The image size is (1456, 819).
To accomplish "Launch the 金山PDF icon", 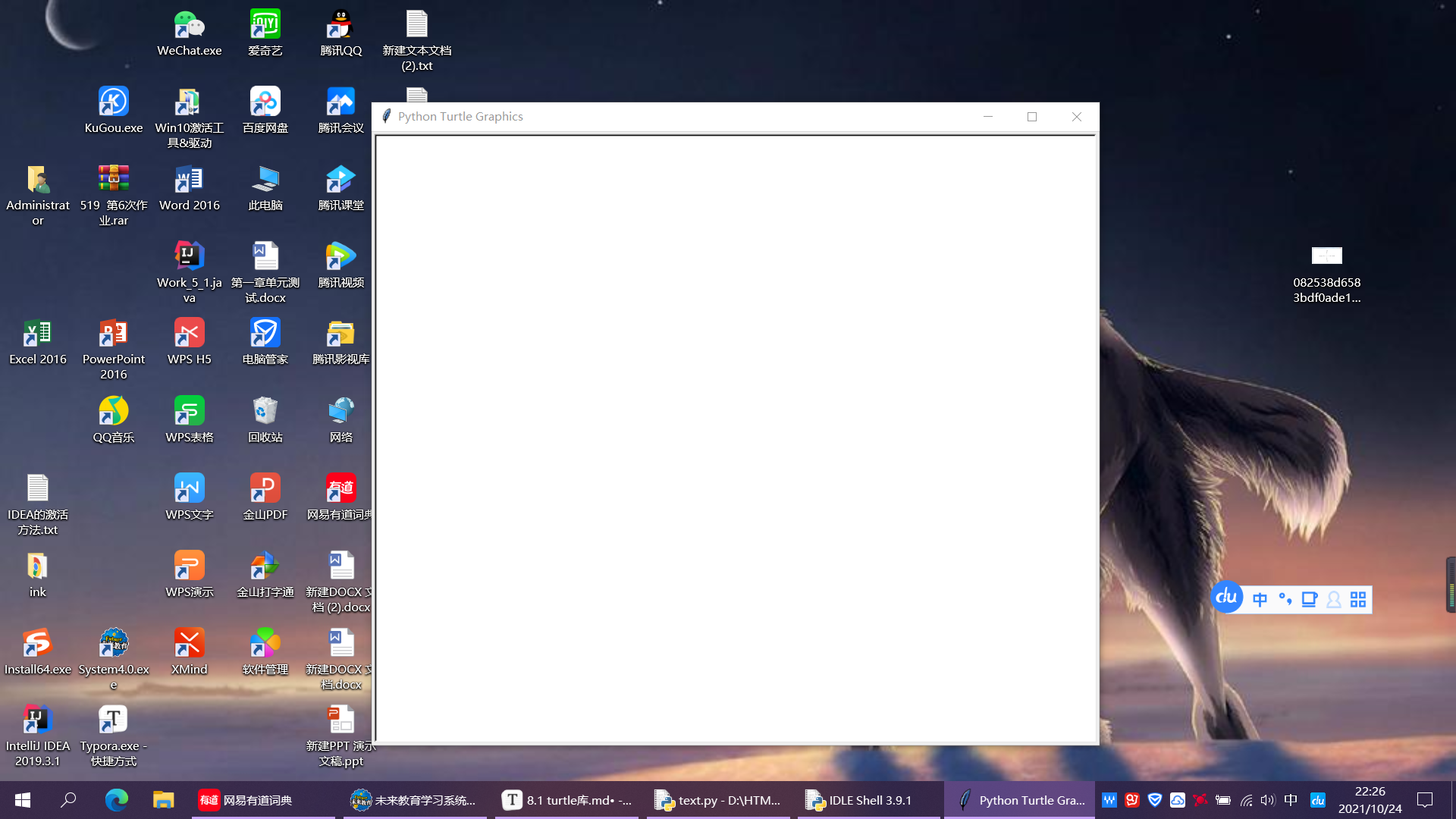I will 265,497.
